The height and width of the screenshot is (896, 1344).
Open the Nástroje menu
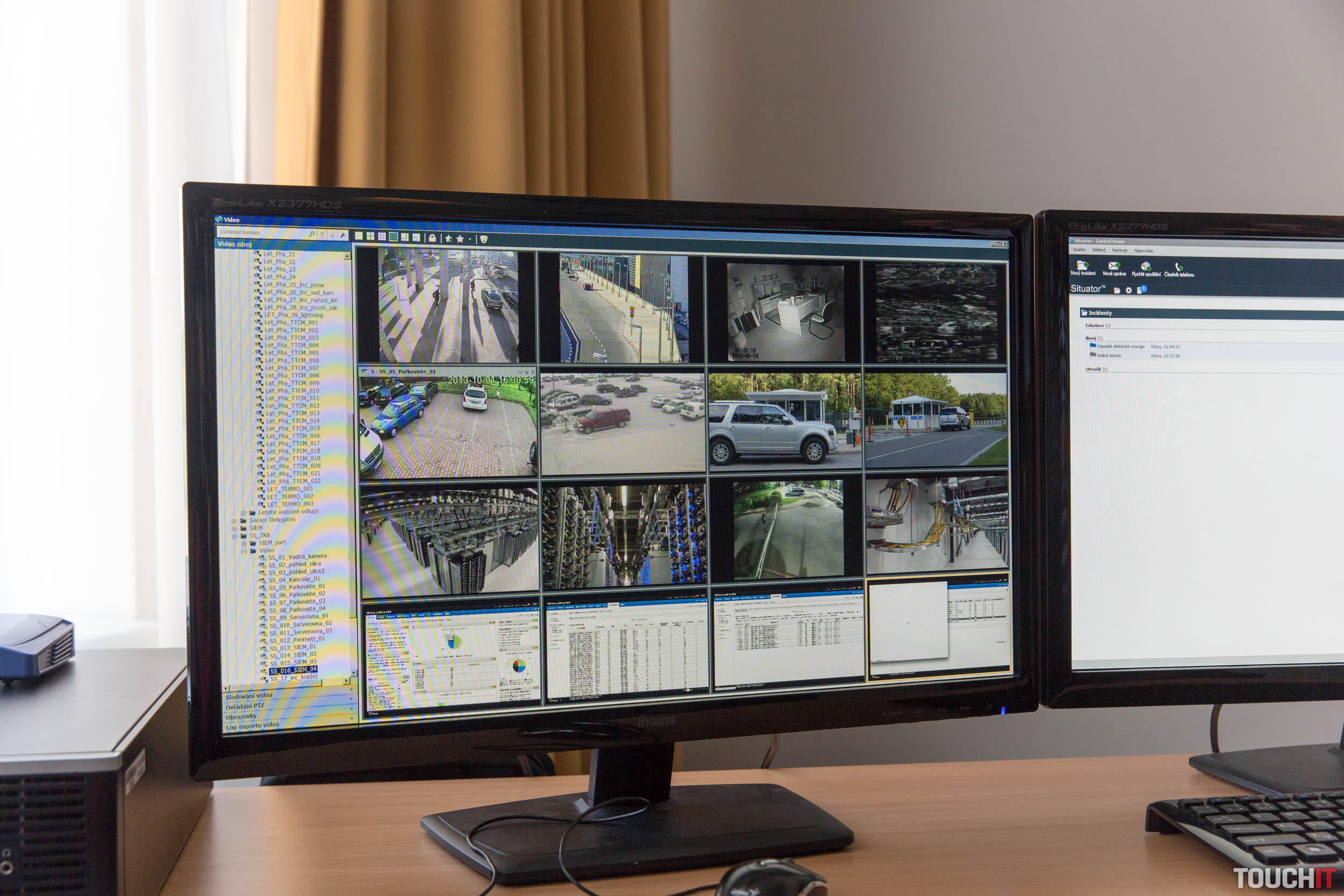tap(1119, 250)
